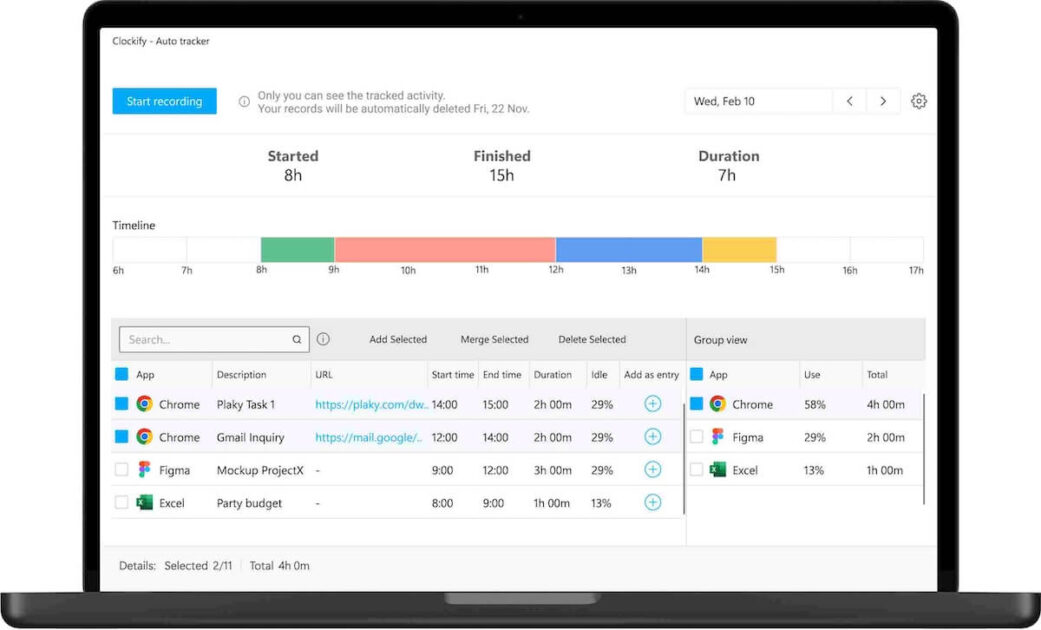Click Merge Selected
Image resolution: width=1041 pixels, height=630 pixels.
click(x=495, y=339)
